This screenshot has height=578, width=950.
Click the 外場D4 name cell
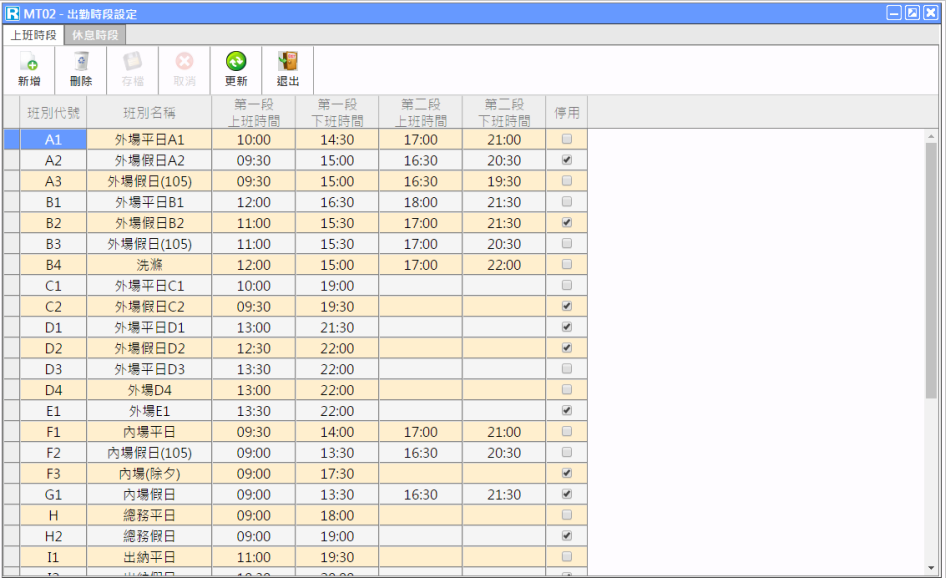click(x=149, y=390)
